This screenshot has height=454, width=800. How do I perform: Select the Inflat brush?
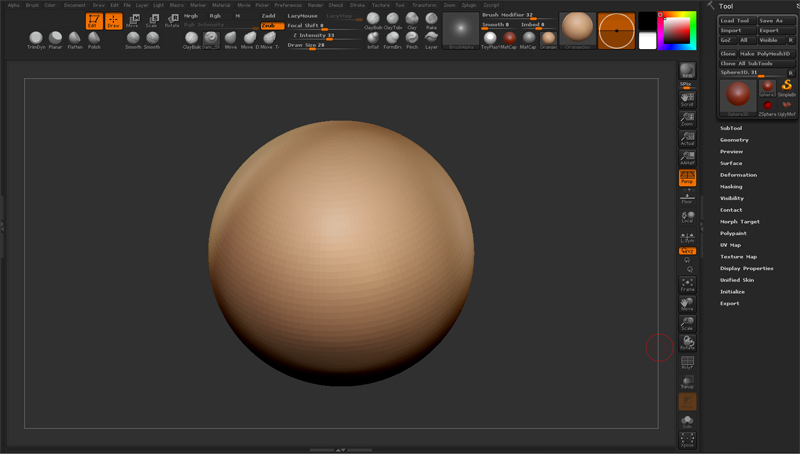(373, 40)
